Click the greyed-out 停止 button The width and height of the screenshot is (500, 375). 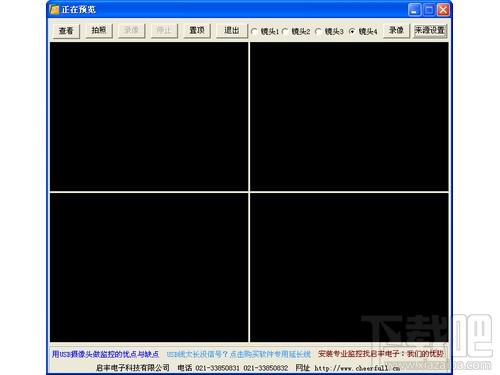point(164,31)
